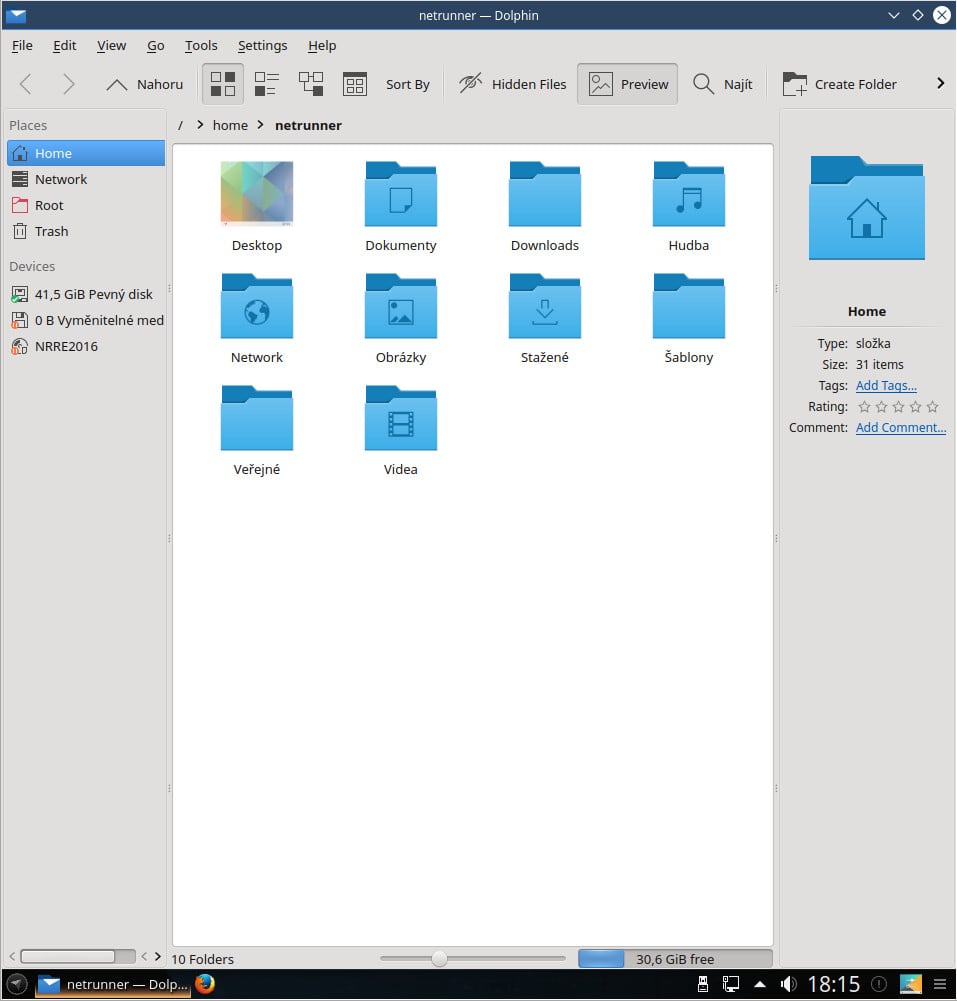Open the View menu
957x1001 pixels.
click(112, 45)
